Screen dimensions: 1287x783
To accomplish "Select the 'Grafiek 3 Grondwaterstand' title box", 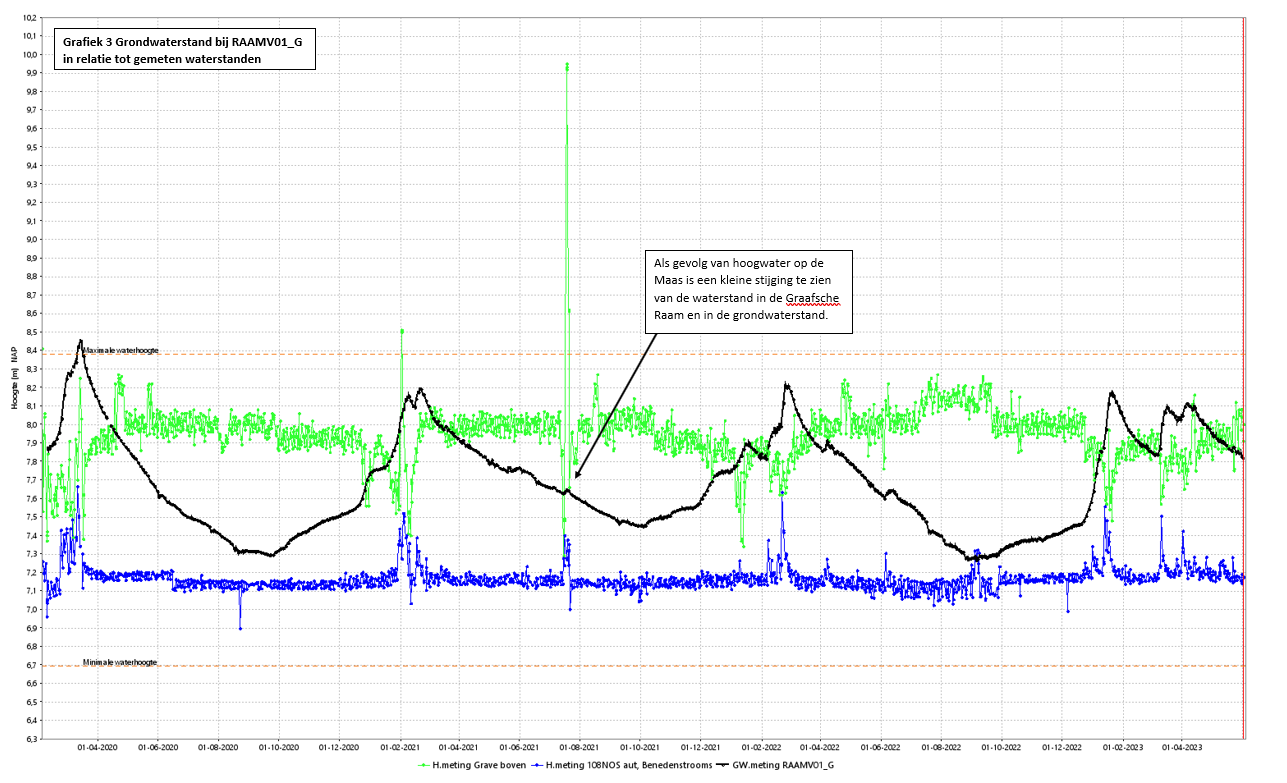I will [x=184, y=50].
